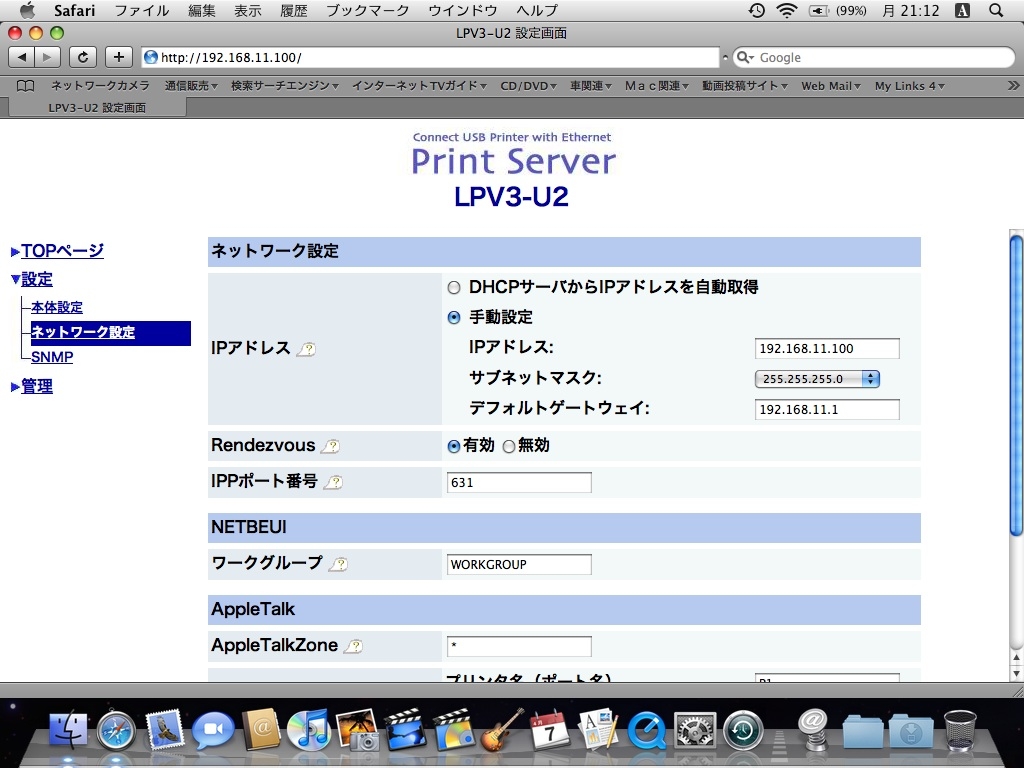Image resolution: width=1024 pixels, height=768 pixels.
Task: Open the ネットワーク設定 sidebar link
Action: pyautogui.click(x=83, y=332)
